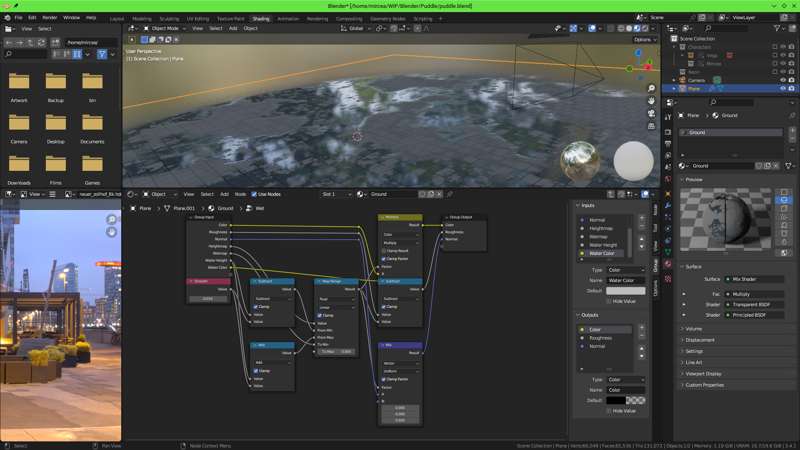The image size is (800, 450).
Task: Click the pan hand icon in the viewport
Action: point(652,102)
